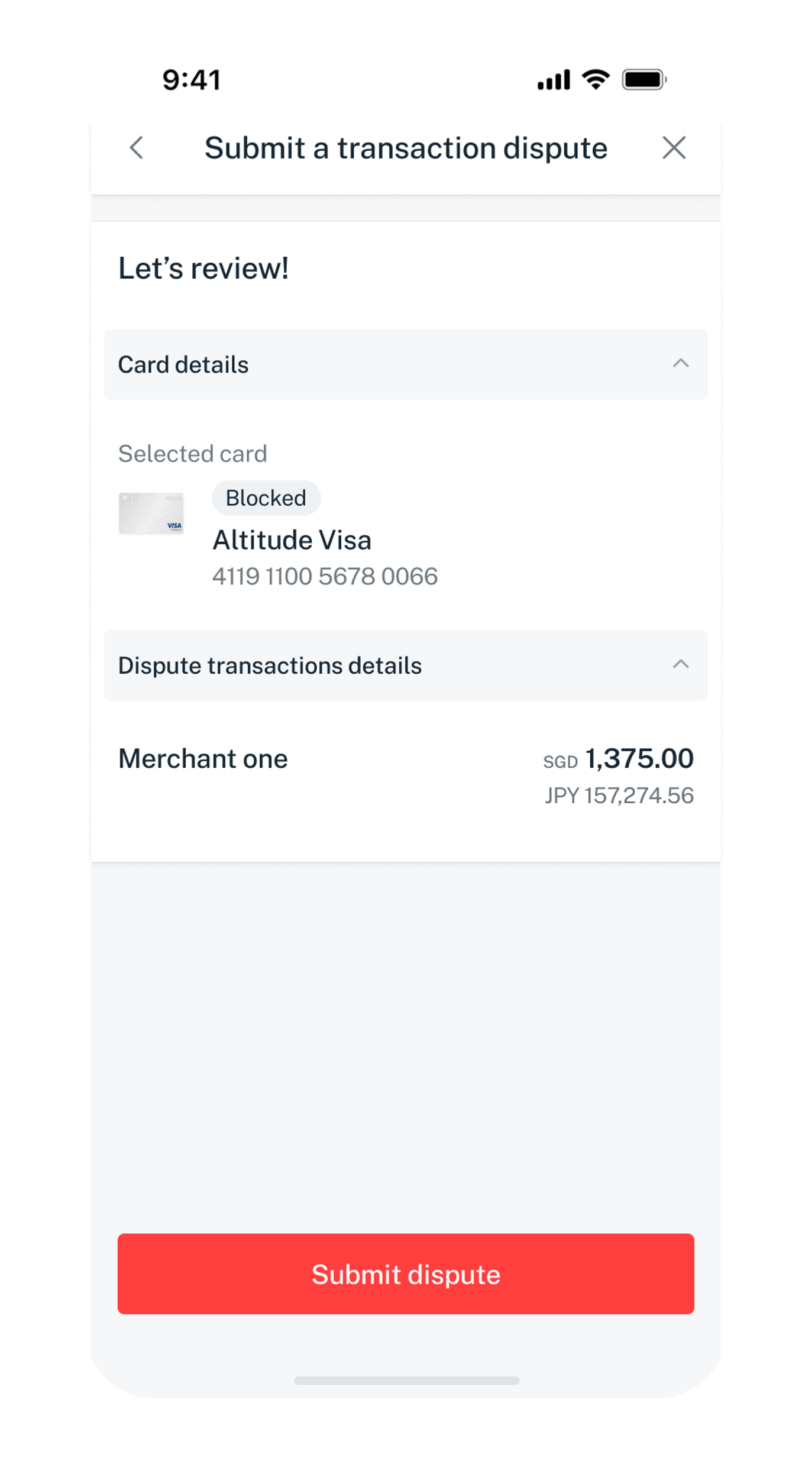Tap the cellular signal bars icon

554,80
